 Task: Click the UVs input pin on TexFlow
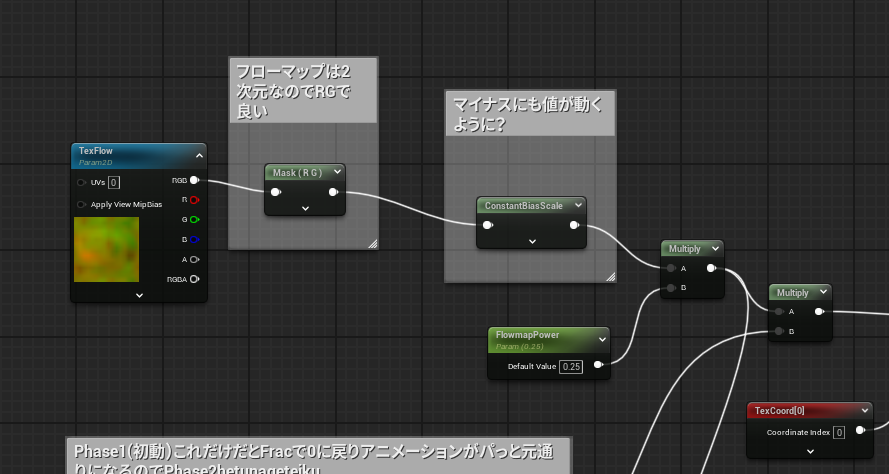[x=81, y=182]
